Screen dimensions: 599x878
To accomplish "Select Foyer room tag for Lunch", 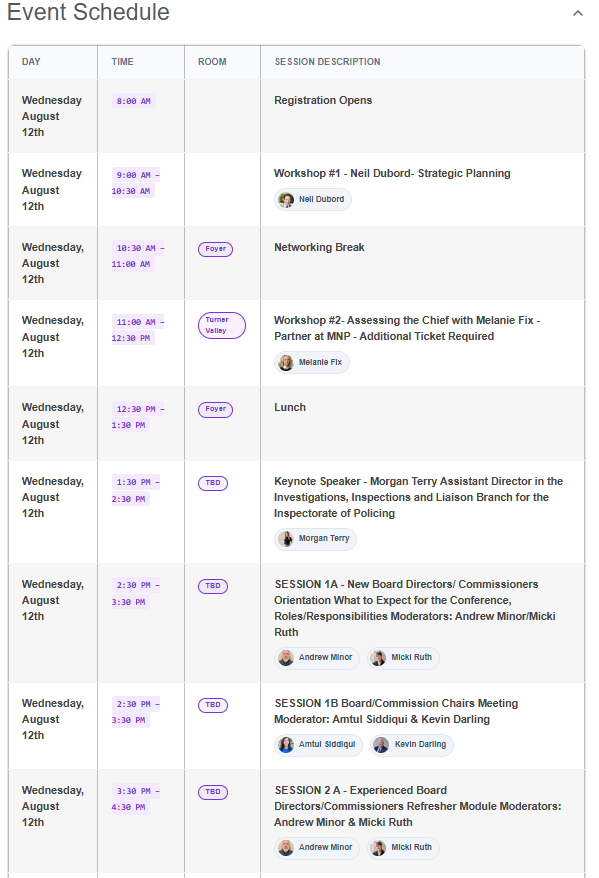I will click(x=216, y=409).
